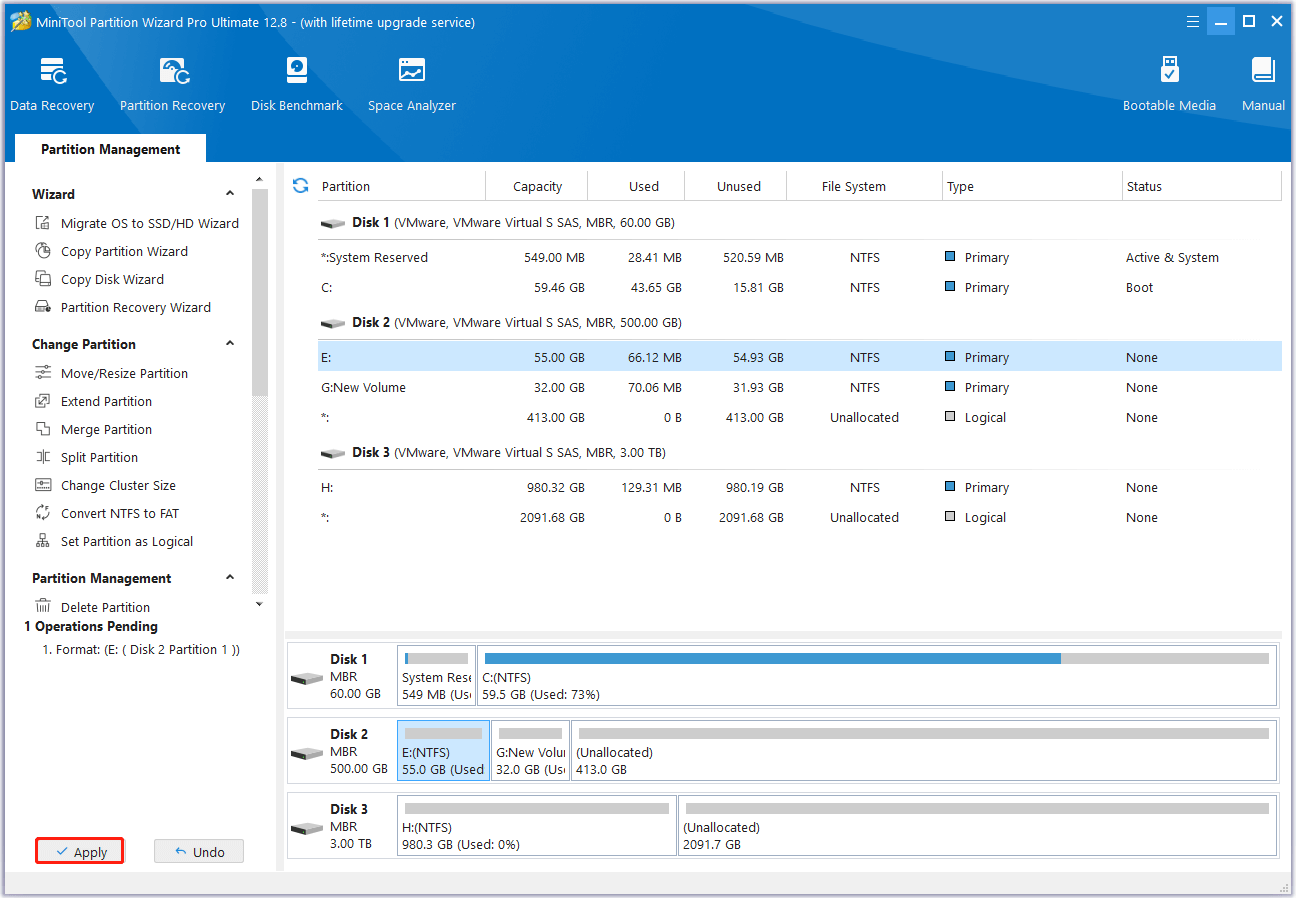
Task: Collapse the Wizard section
Action: [x=230, y=194]
